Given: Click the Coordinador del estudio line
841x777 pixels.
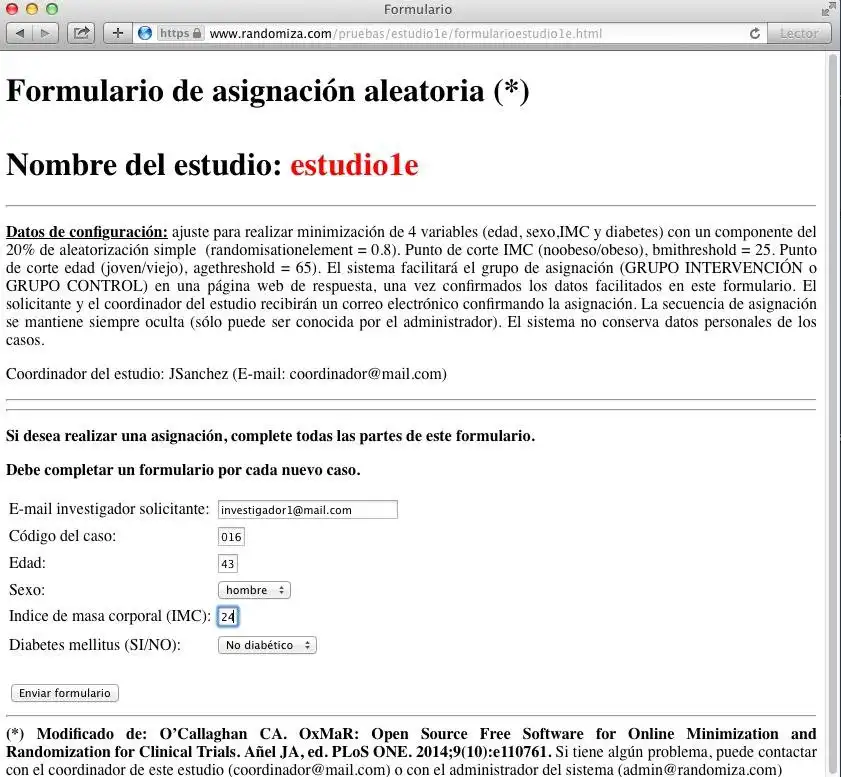Looking at the screenshot, I should pos(226,374).
